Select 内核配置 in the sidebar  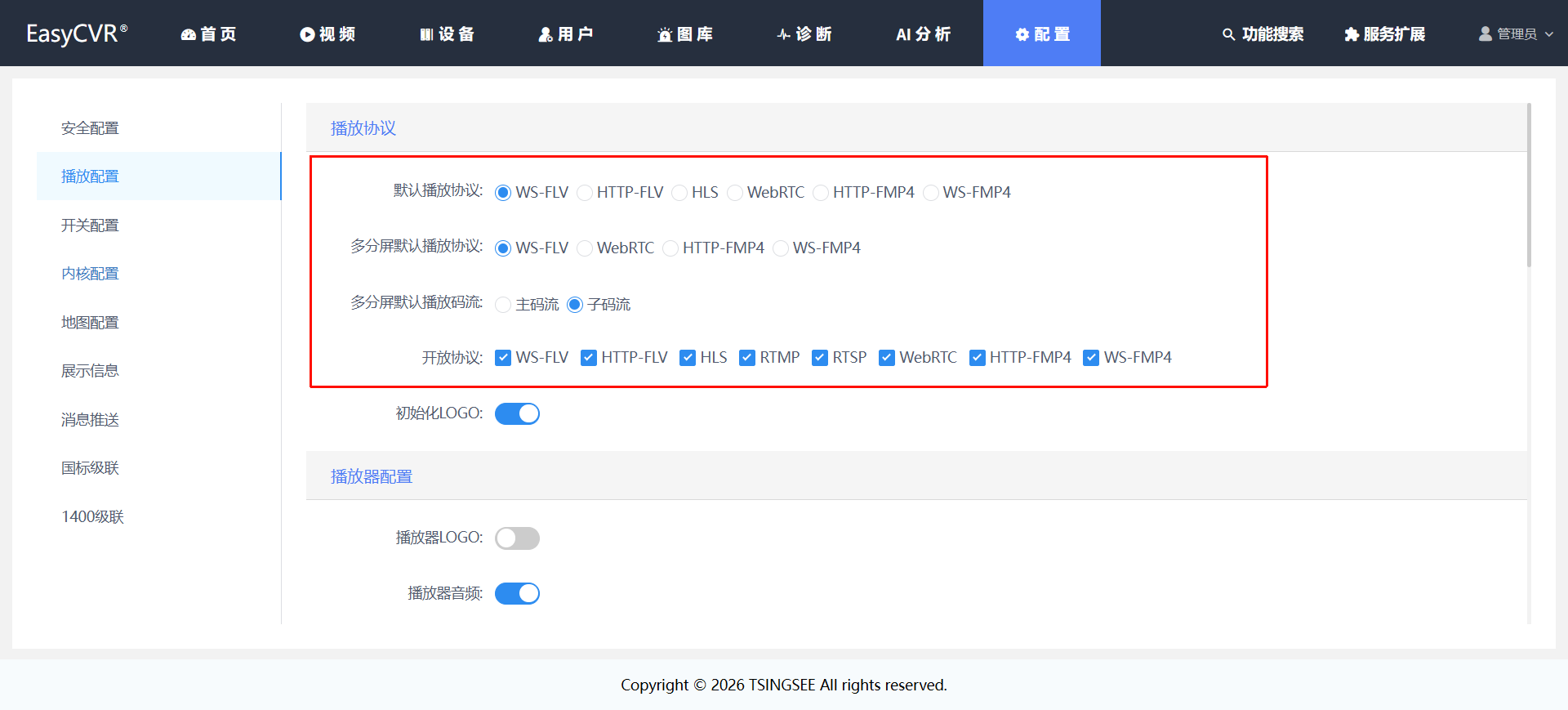click(x=158, y=273)
